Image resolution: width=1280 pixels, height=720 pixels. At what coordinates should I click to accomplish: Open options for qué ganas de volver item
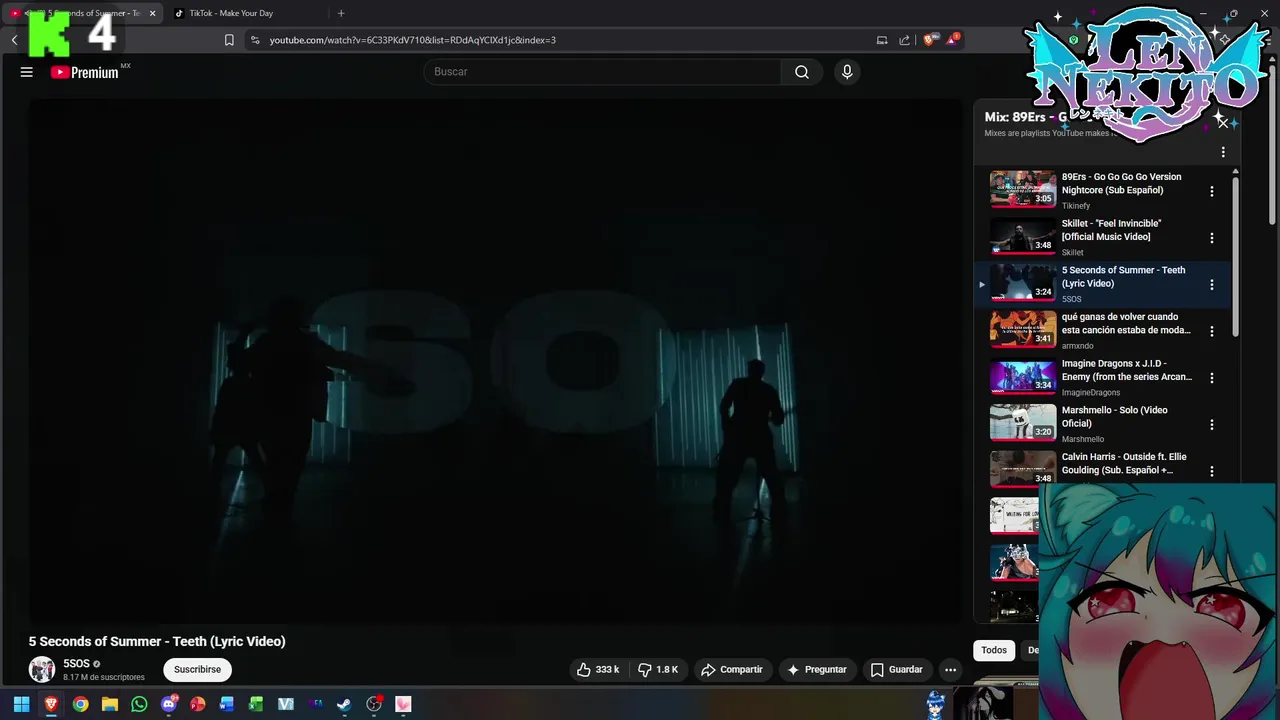(x=1212, y=331)
